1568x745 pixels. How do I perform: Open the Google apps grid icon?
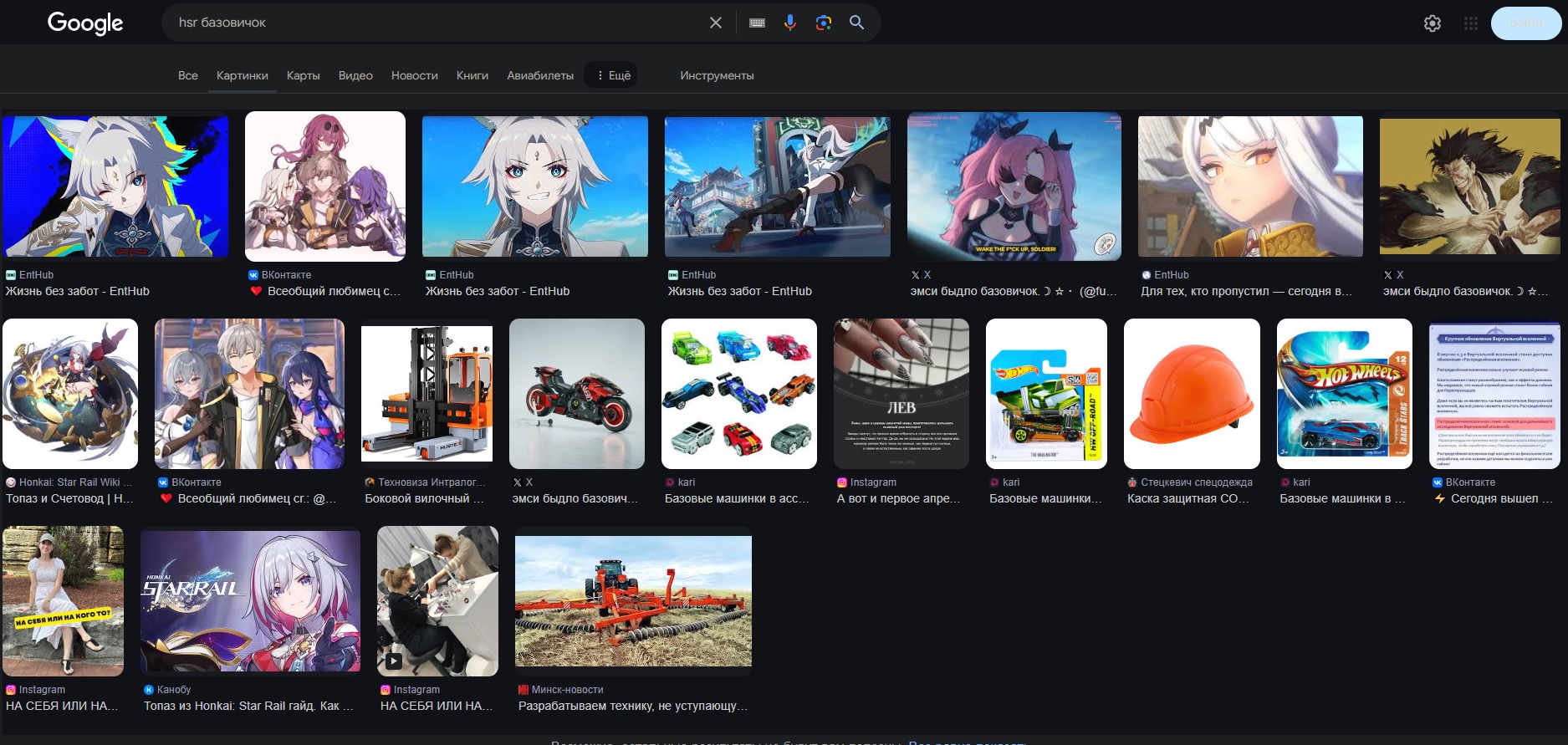1471,23
